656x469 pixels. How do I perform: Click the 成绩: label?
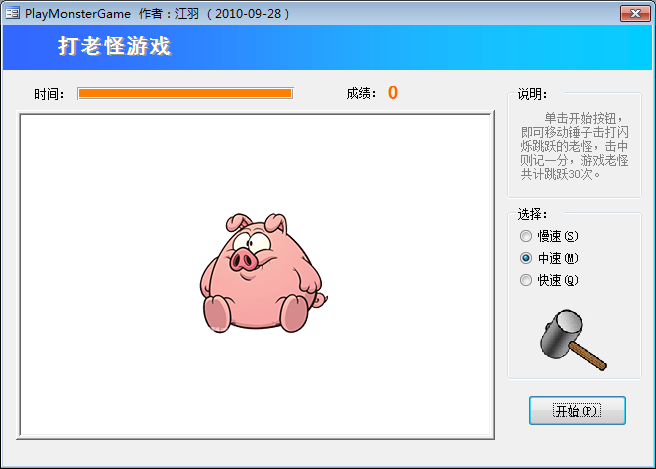tap(361, 93)
